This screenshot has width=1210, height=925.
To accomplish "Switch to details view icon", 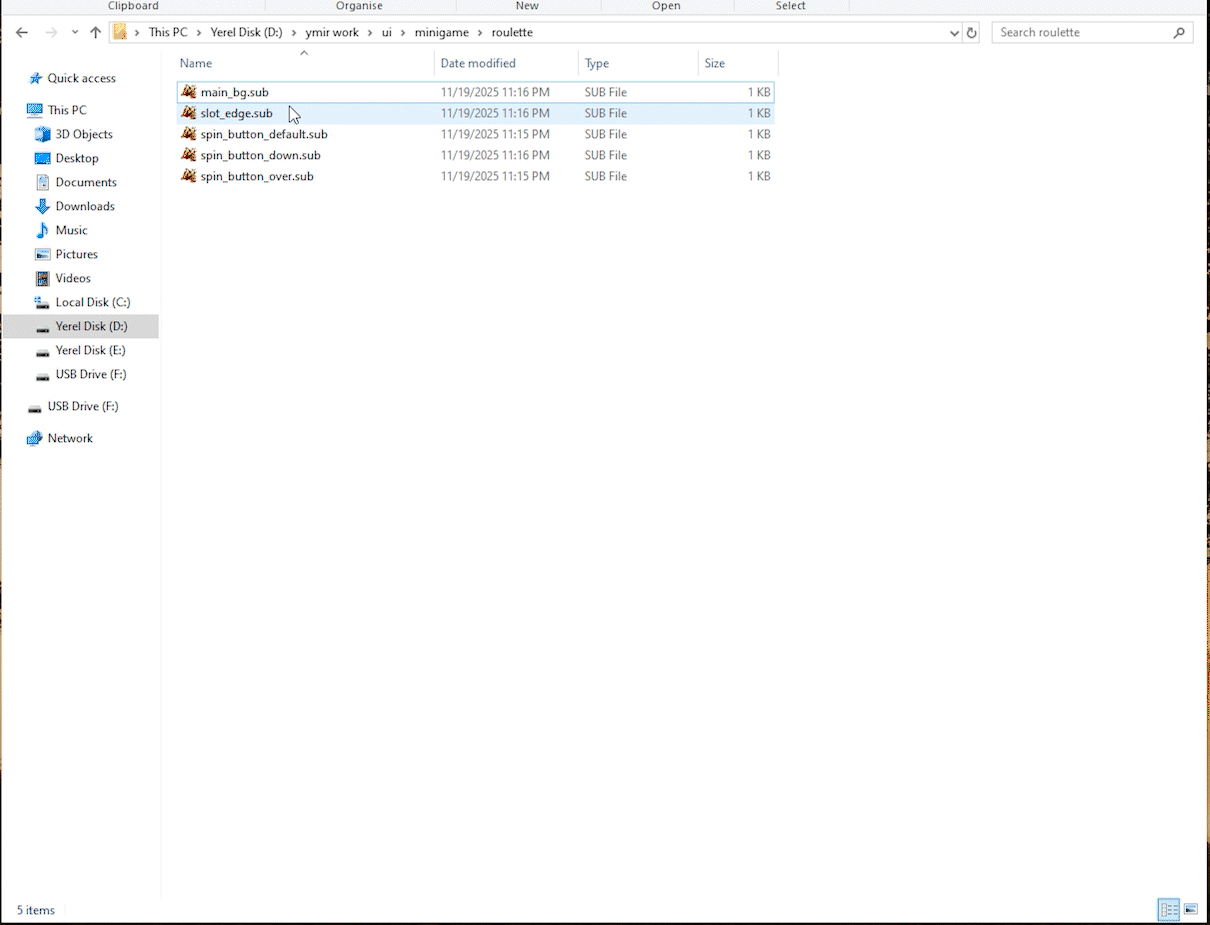I will pyautogui.click(x=1169, y=910).
